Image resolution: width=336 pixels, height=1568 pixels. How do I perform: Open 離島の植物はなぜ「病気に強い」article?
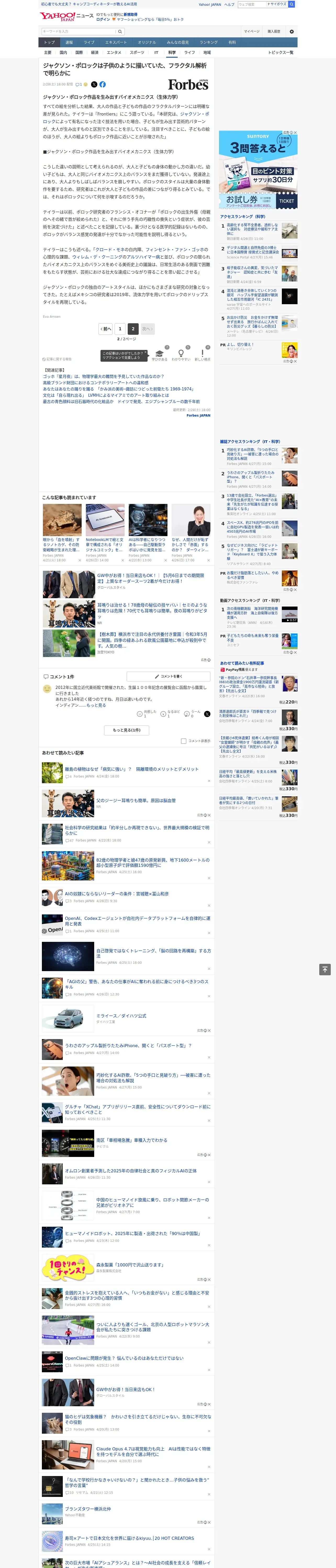[x=132, y=769]
